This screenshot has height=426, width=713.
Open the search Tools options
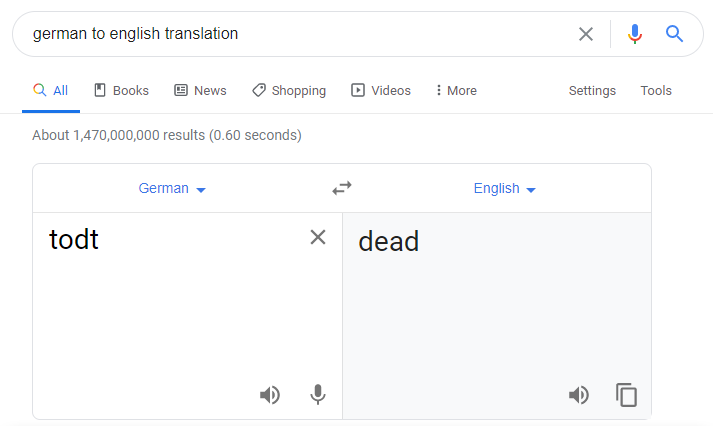tap(656, 90)
